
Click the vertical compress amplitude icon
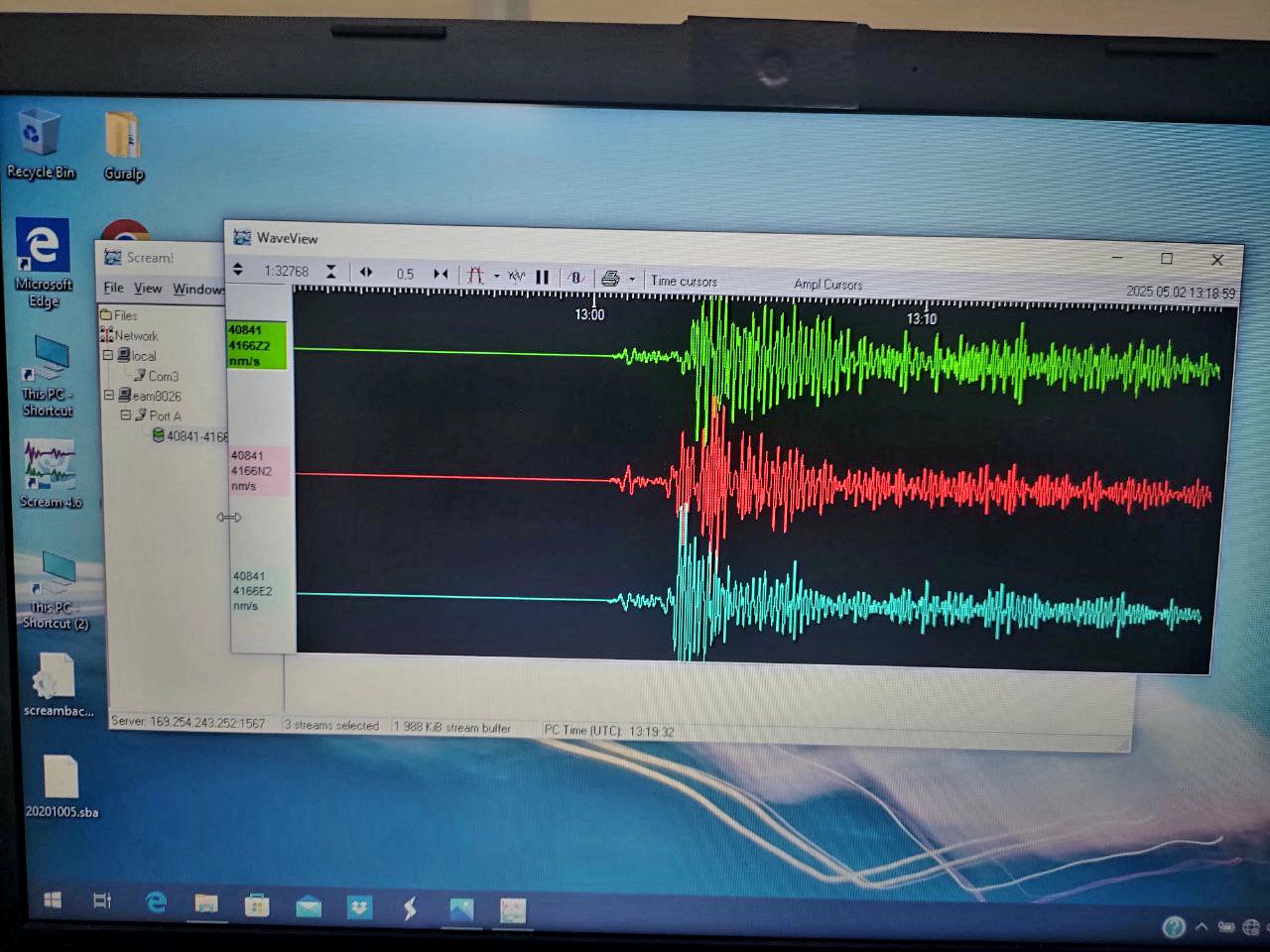click(x=331, y=272)
